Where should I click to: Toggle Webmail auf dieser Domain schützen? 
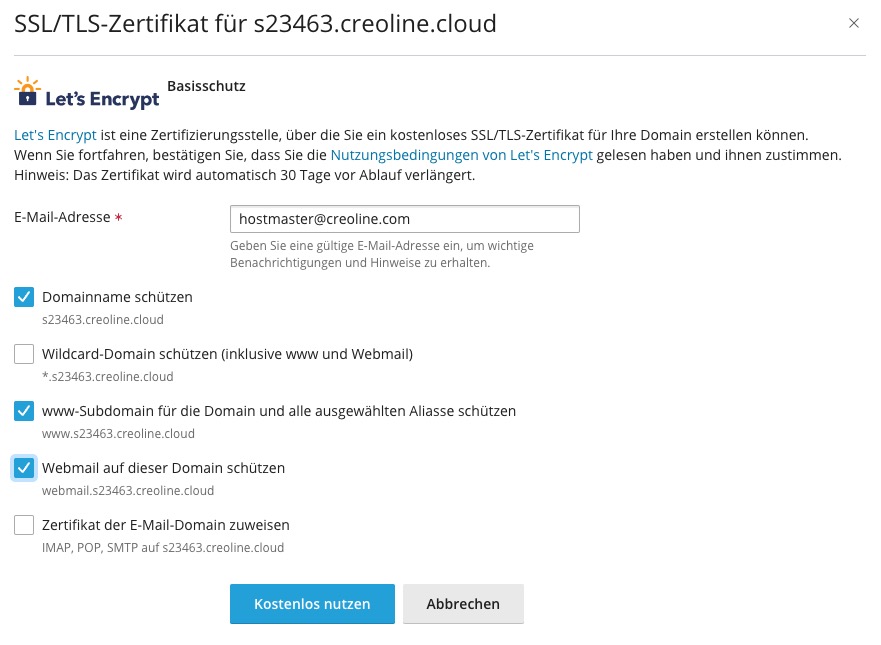[x=24, y=468]
